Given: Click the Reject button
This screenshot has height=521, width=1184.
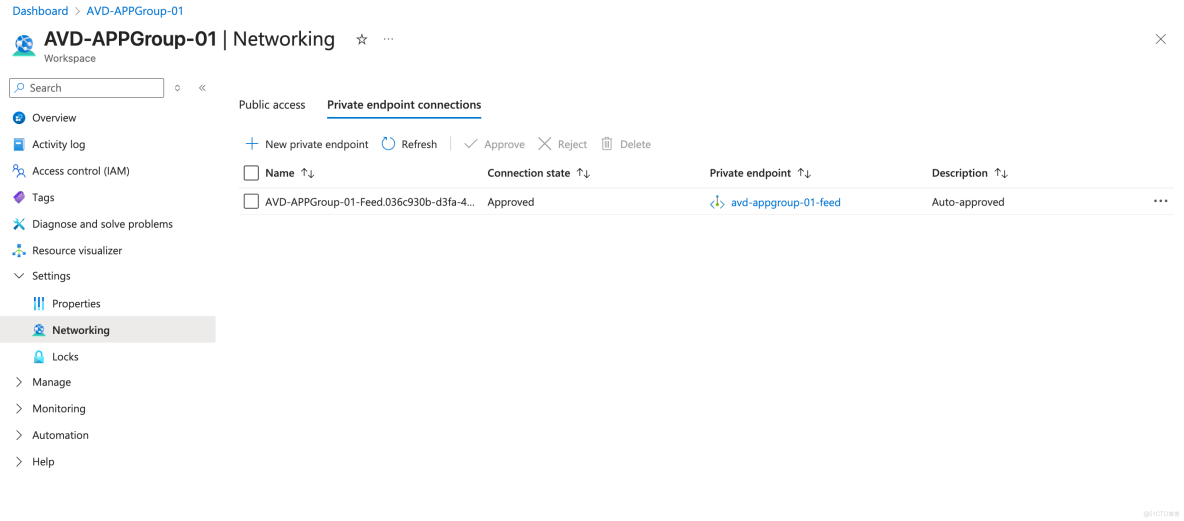Looking at the screenshot, I should pos(563,144).
